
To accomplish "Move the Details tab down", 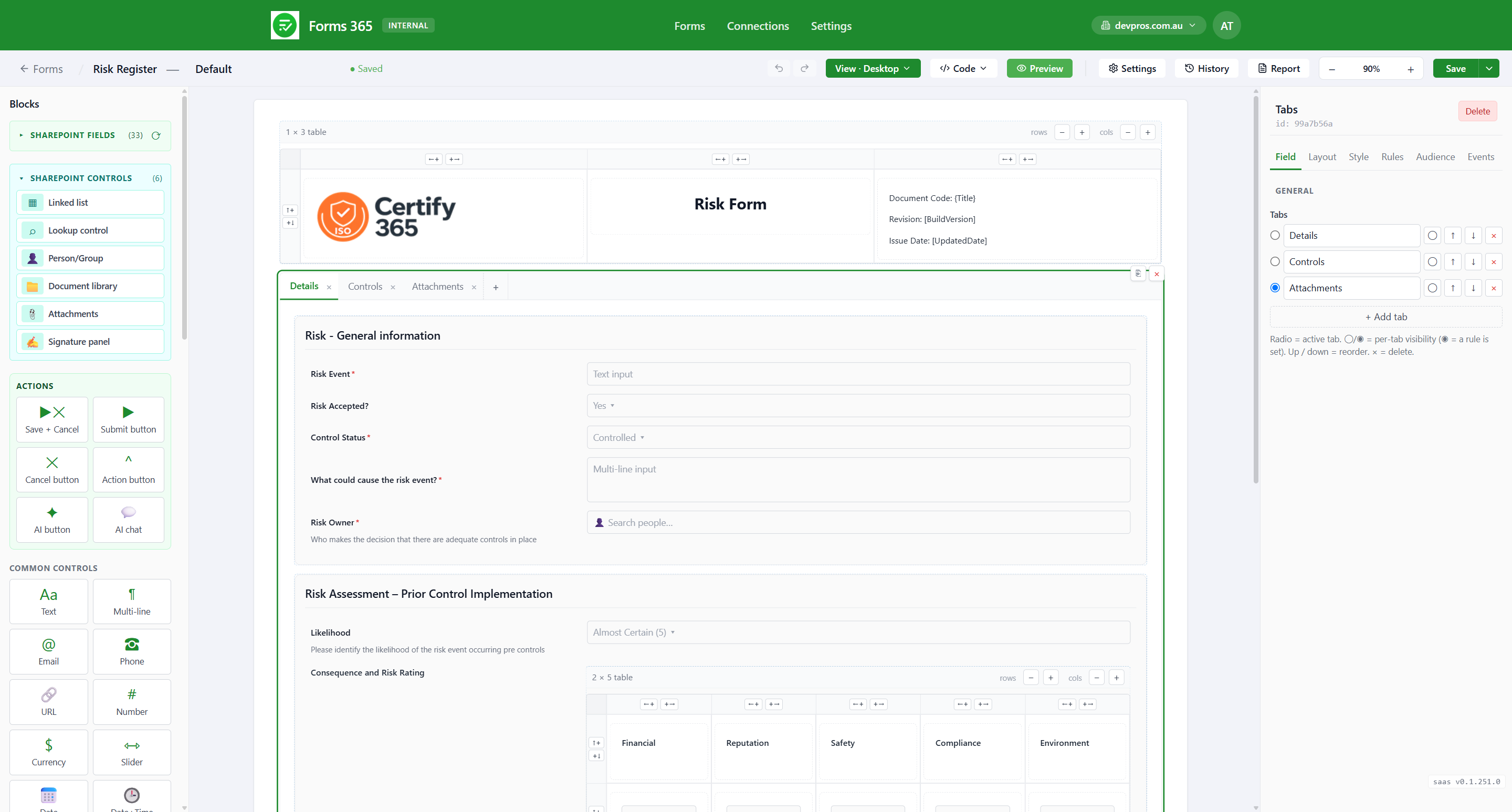I will pyautogui.click(x=1473, y=235).
